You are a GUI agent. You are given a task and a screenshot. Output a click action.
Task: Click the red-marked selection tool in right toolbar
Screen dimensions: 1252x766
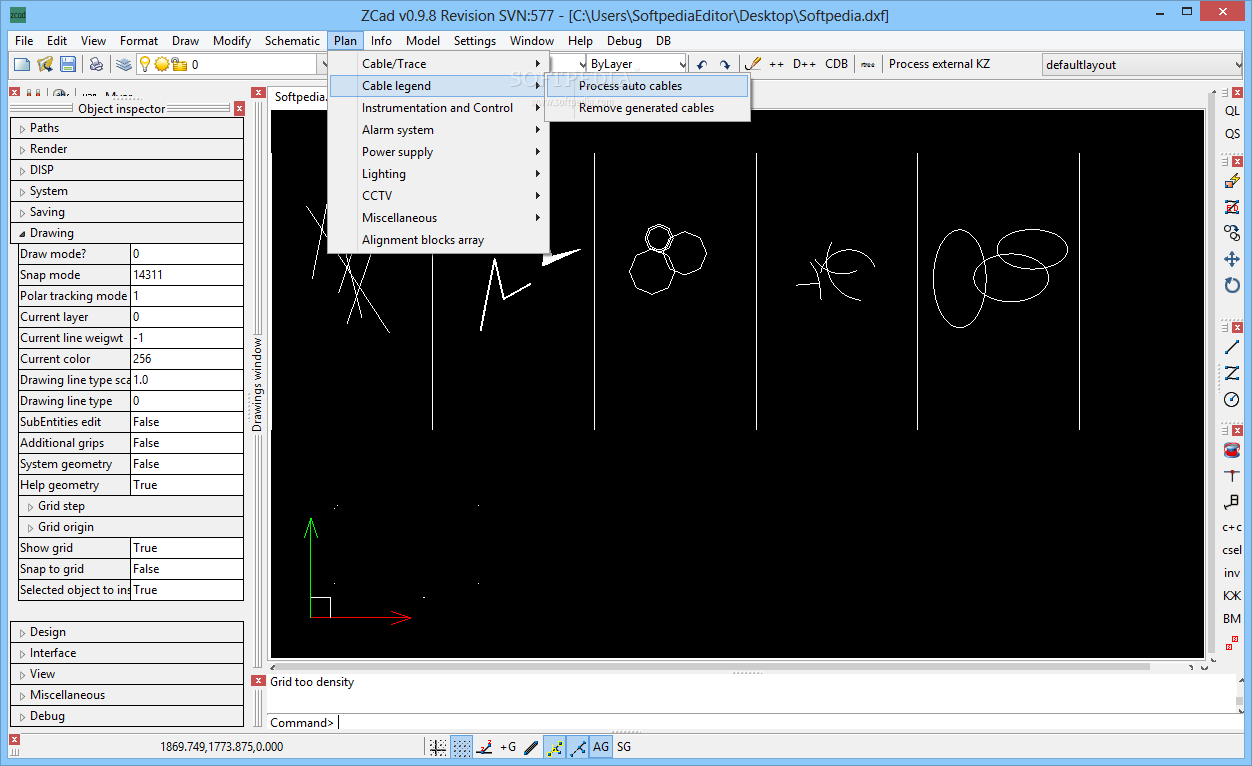[1232, 207]
